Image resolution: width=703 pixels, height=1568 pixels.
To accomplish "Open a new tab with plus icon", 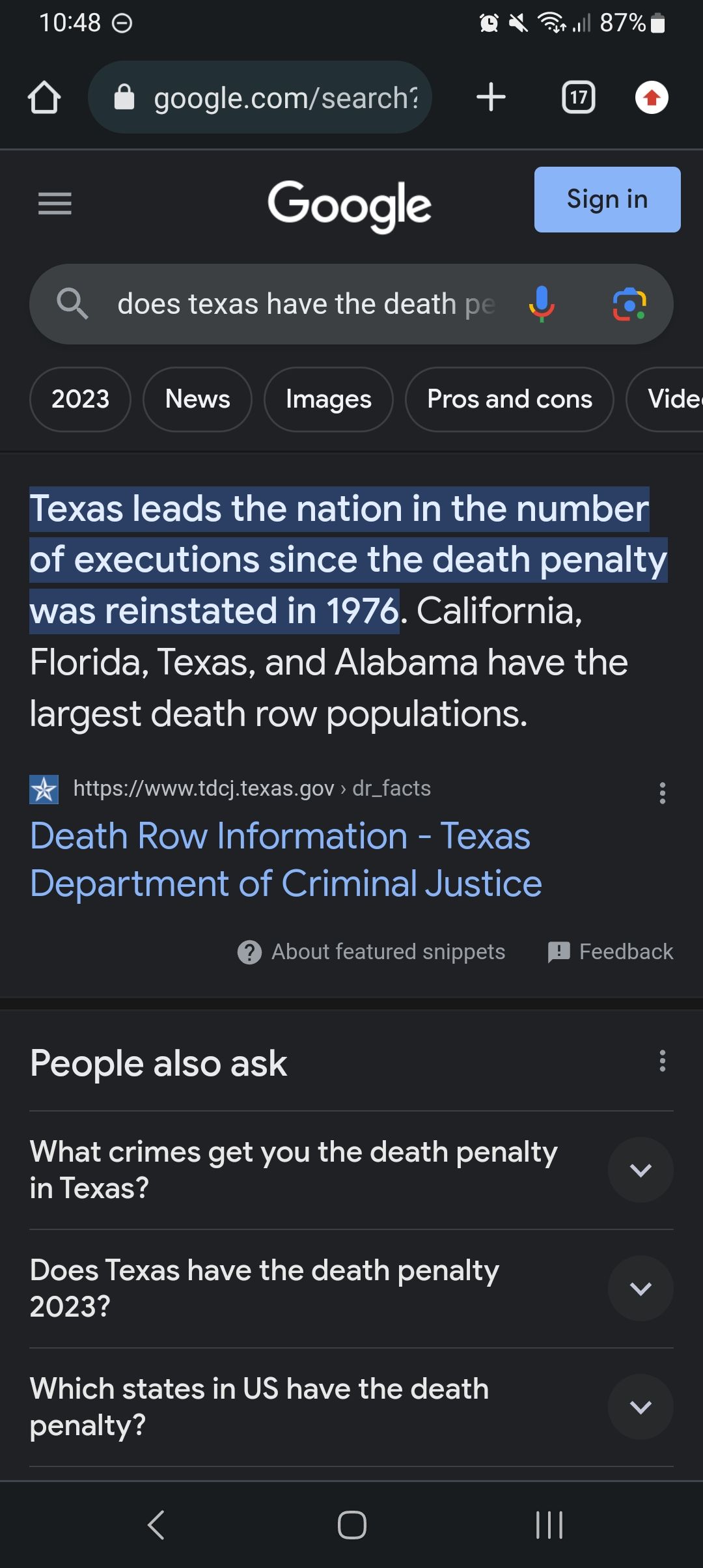I will [491, 98].
